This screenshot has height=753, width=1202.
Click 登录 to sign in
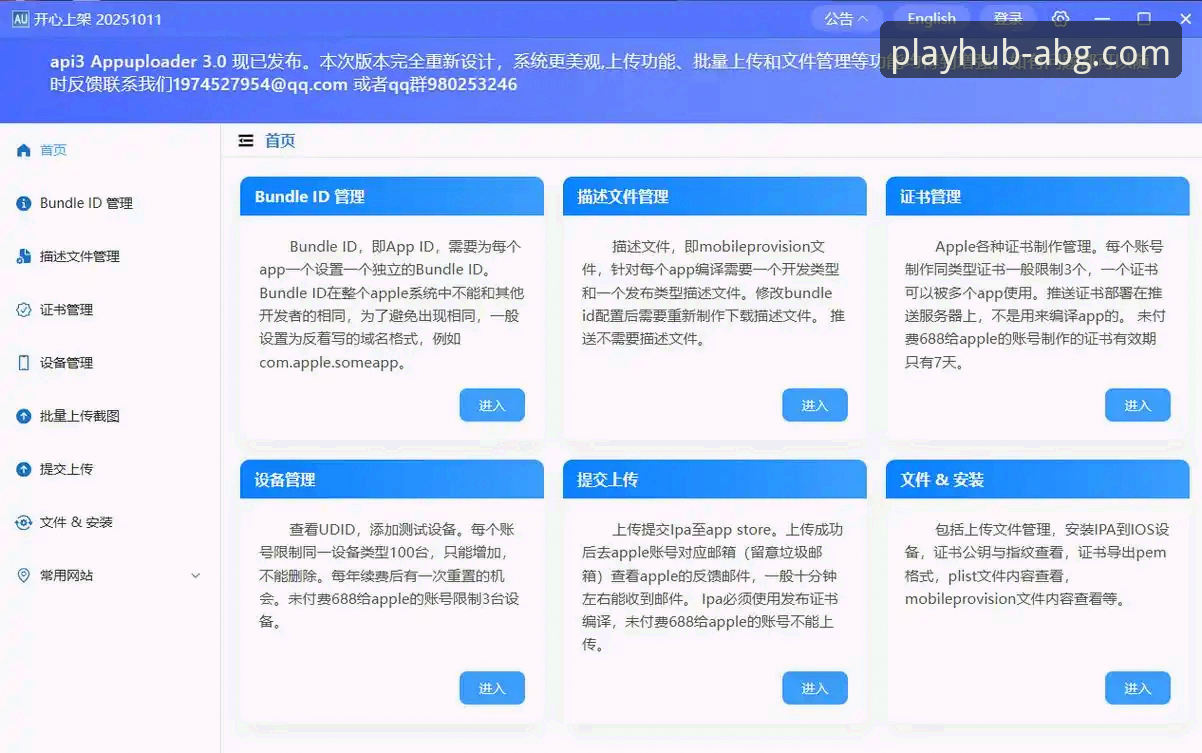(1008, 18)
